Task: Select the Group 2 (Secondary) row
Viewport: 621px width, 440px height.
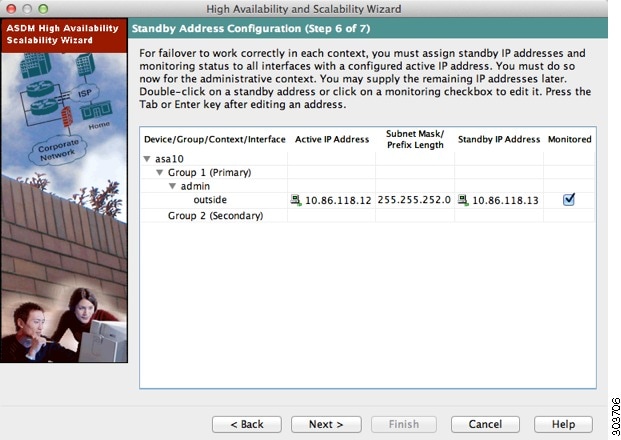Action: coord(368,215)
